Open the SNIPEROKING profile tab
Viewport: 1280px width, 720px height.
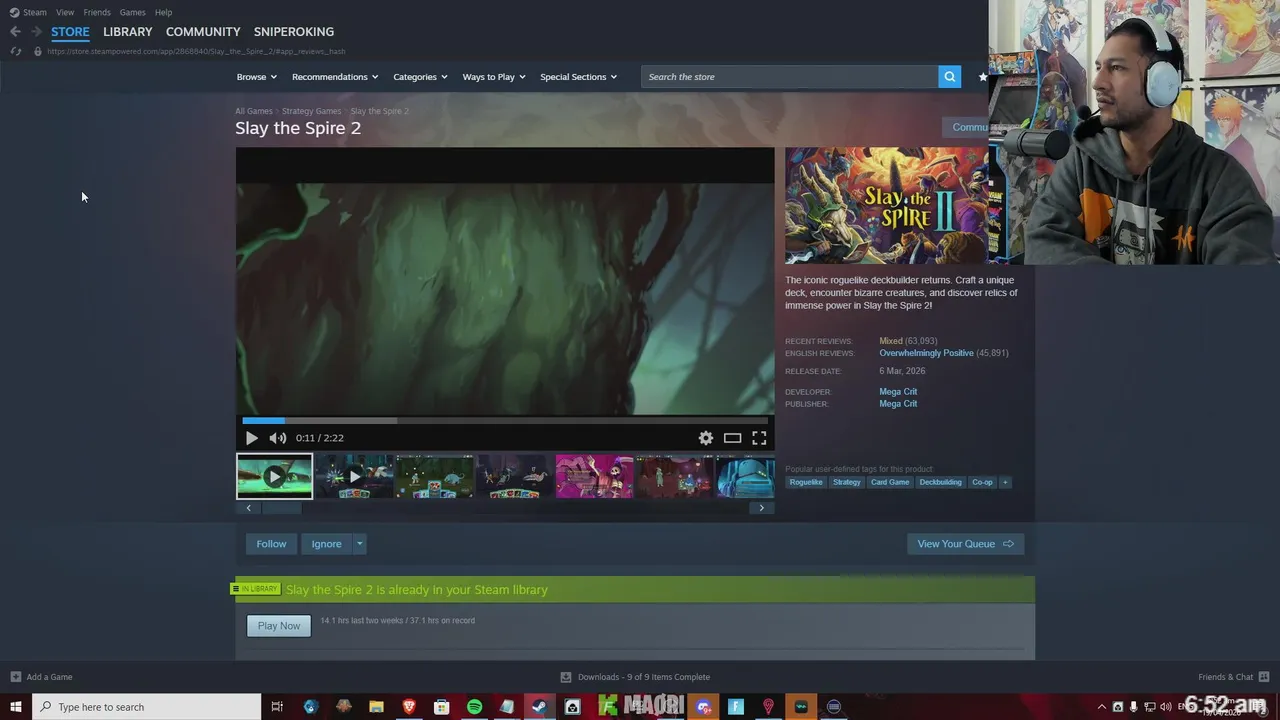(294, 32)
